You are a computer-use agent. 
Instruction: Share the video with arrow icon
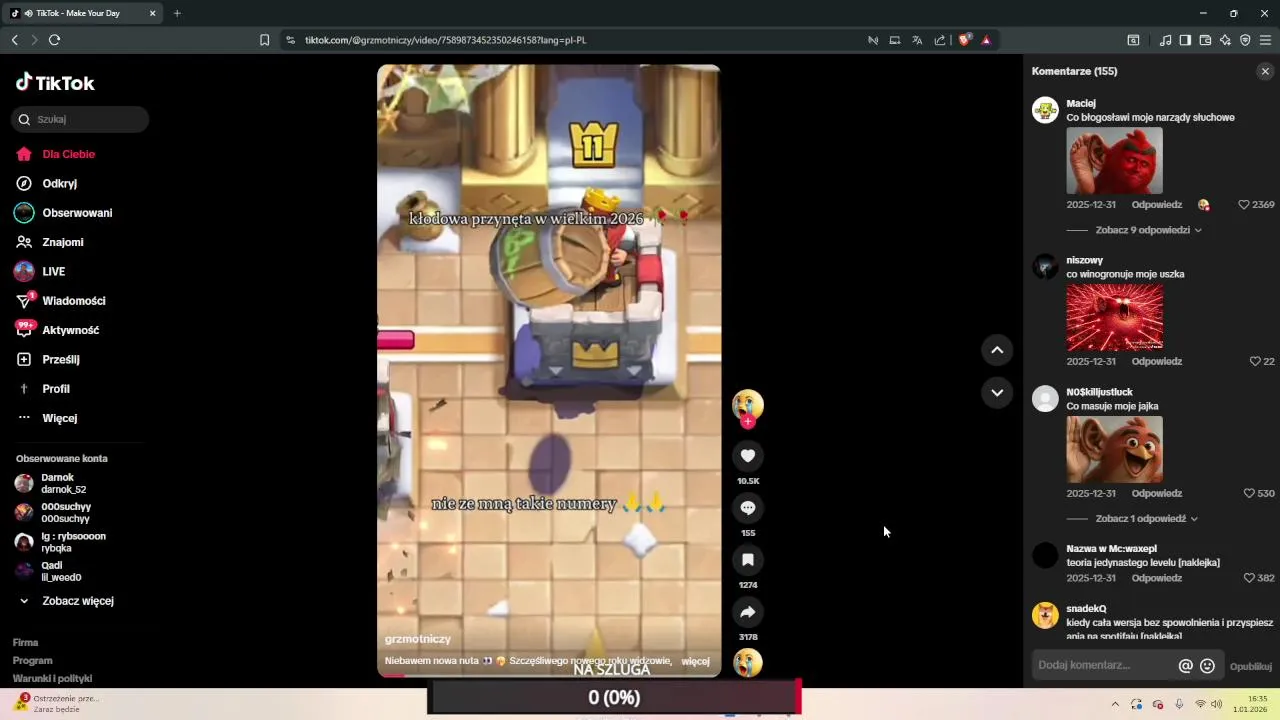748,612
